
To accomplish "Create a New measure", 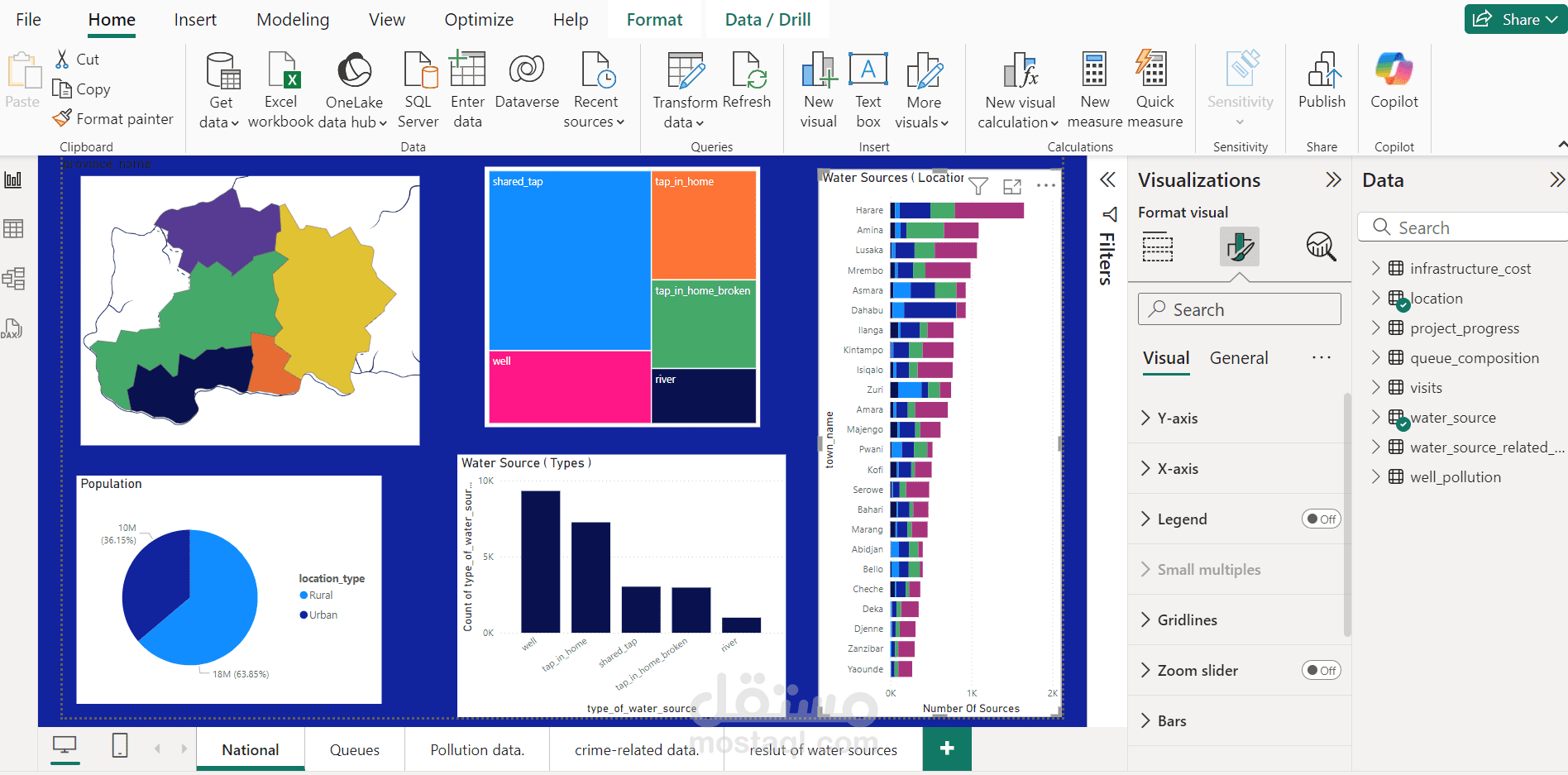I will [1095, 90].
